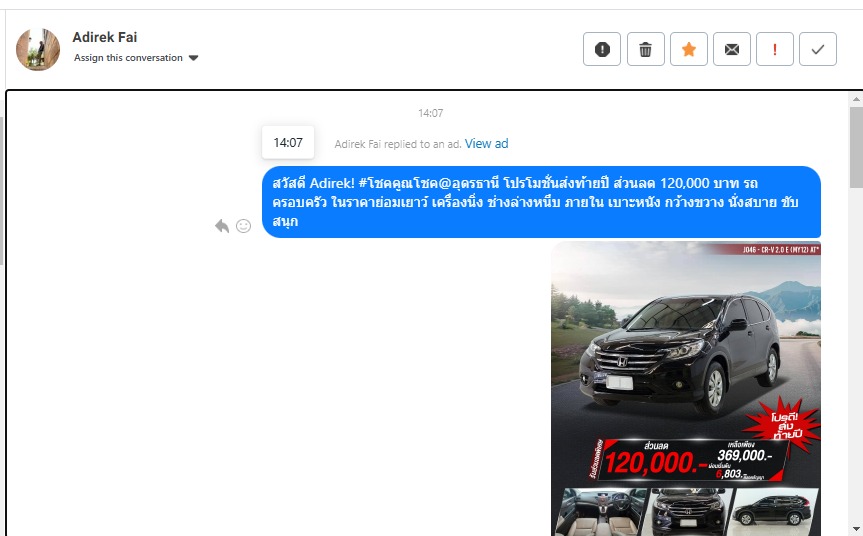Open Adirek Fai contact name

pyautogui.click(x=105, y=37)
